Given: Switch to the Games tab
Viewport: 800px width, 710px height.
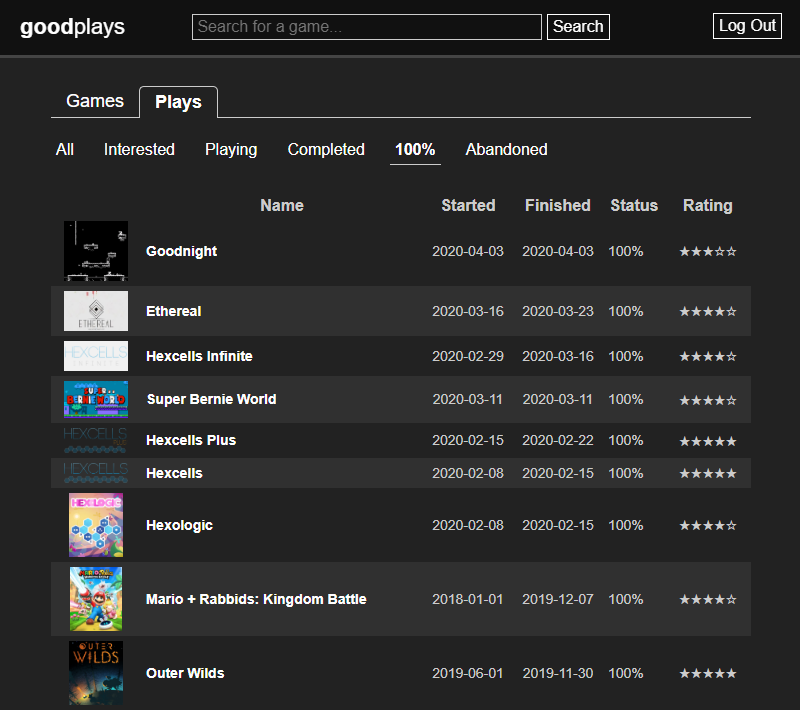Looking at the screenshot, I should [x=95, y=101].
